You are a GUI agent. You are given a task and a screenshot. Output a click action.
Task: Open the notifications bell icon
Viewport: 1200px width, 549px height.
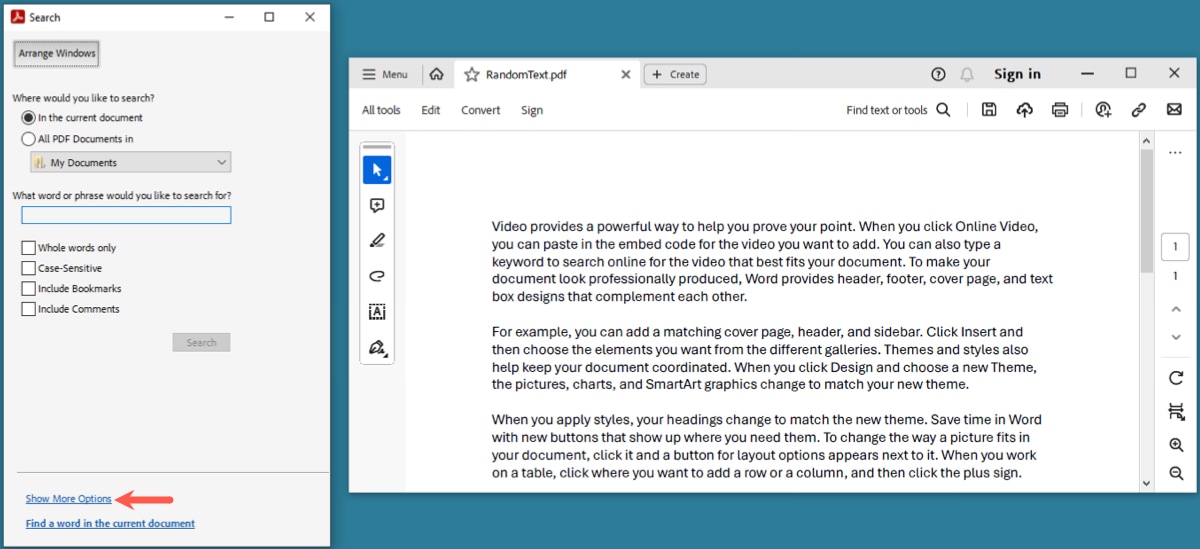pos(967,74)
